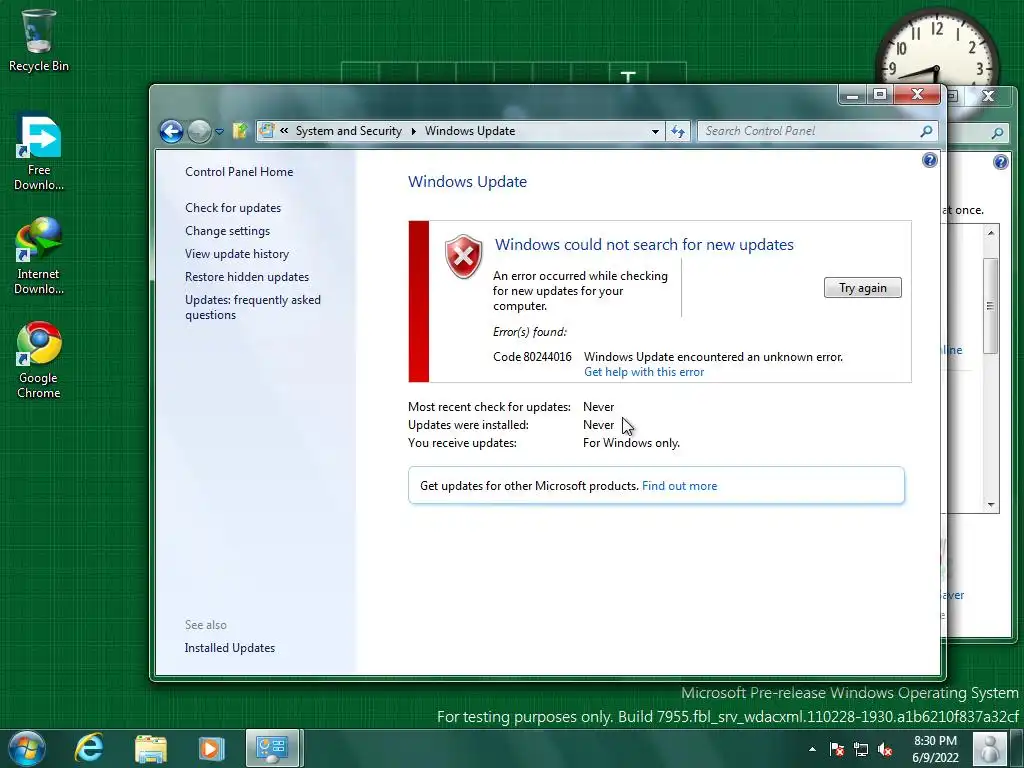The height and width of the screenshot is (768, 1024).
Task: Open Restore hidden updates
Action: 247,277
